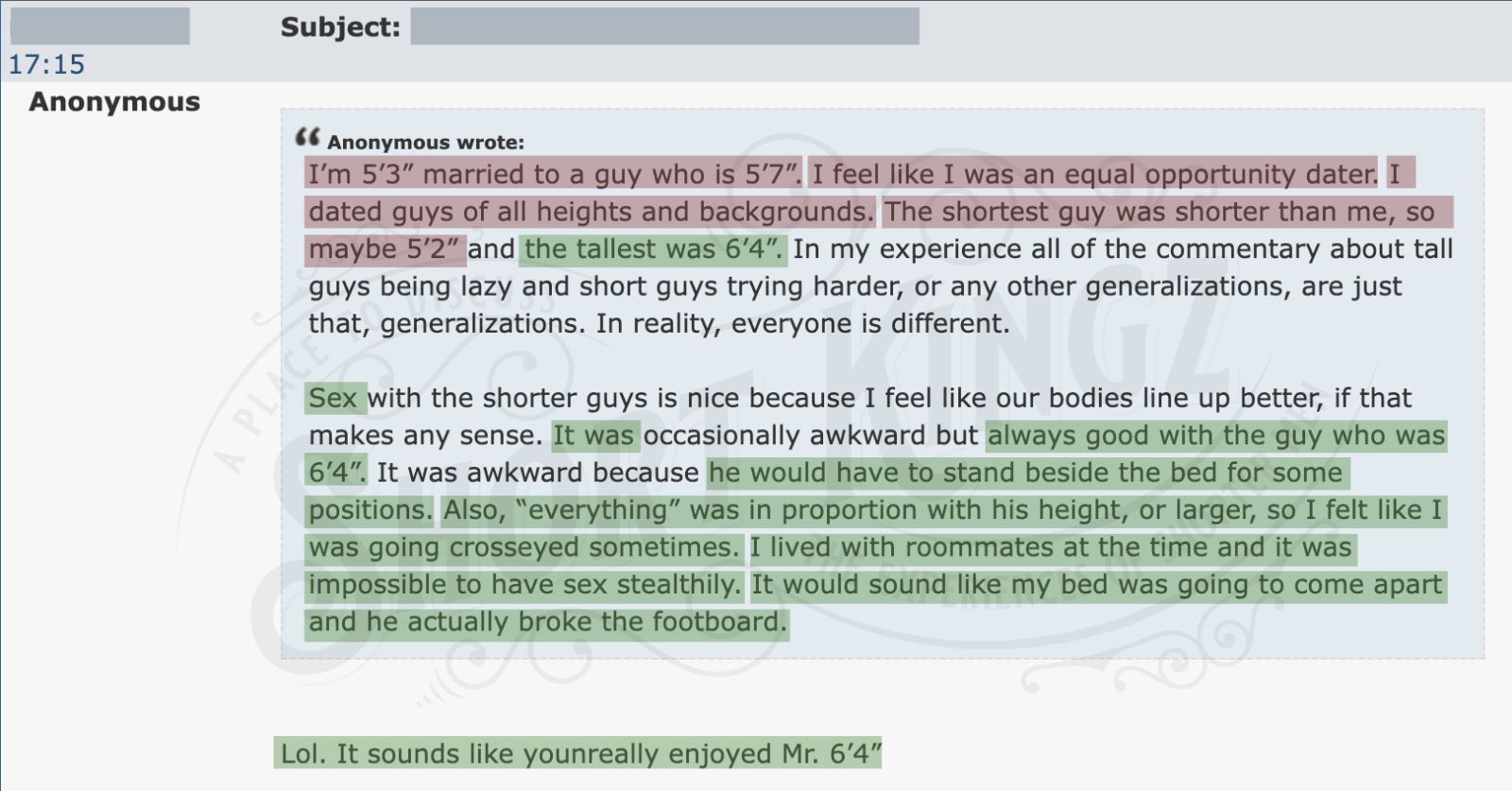Click the redacted subject field bar
The width and height of the screenshot is (1512, 791).
(x=664, y=26)
